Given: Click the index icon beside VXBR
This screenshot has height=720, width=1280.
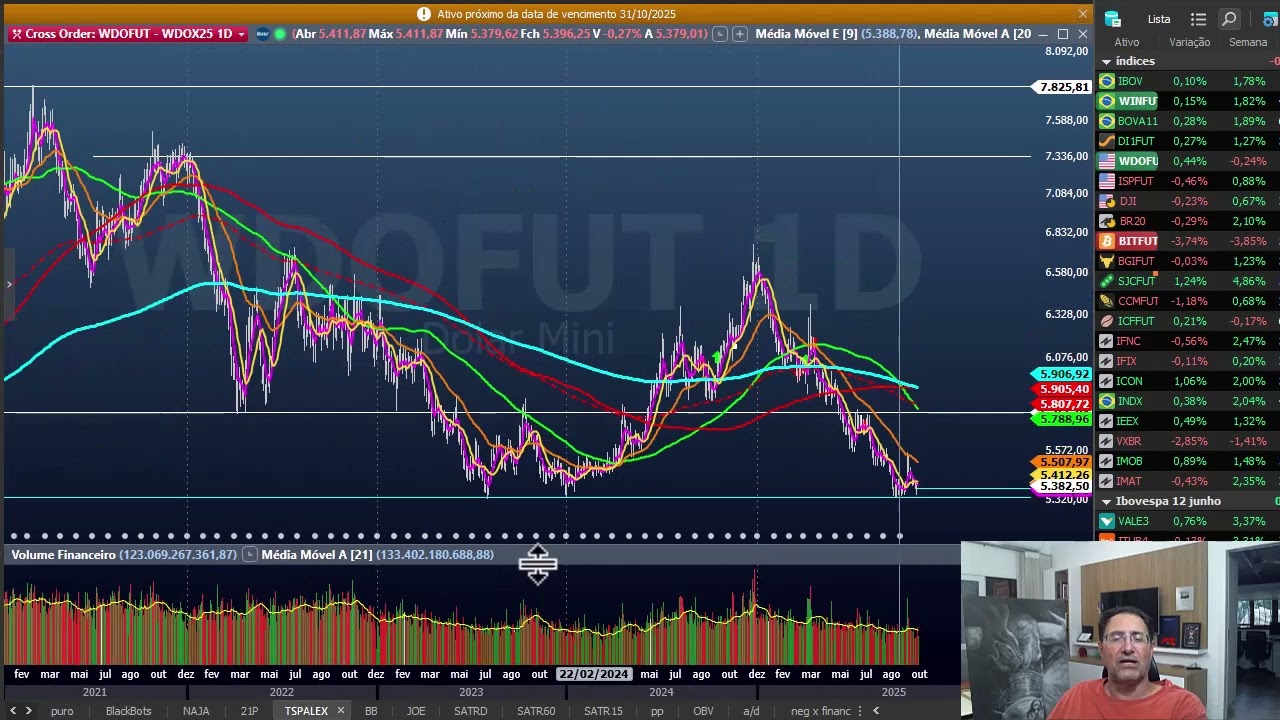Looking at the screenshot, I should [x=1106, y=441].
